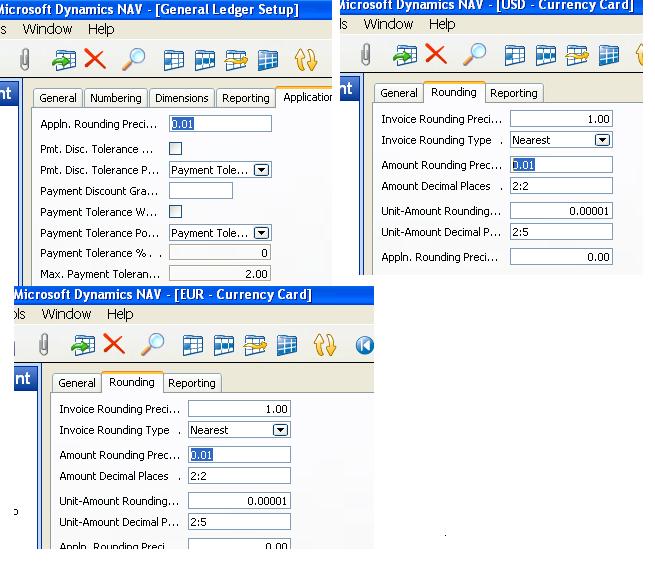Viewport: 655px width, 570px height.
Task: Click first blue table icon in General Ledger Setup
Action: [x=174, y=60]
